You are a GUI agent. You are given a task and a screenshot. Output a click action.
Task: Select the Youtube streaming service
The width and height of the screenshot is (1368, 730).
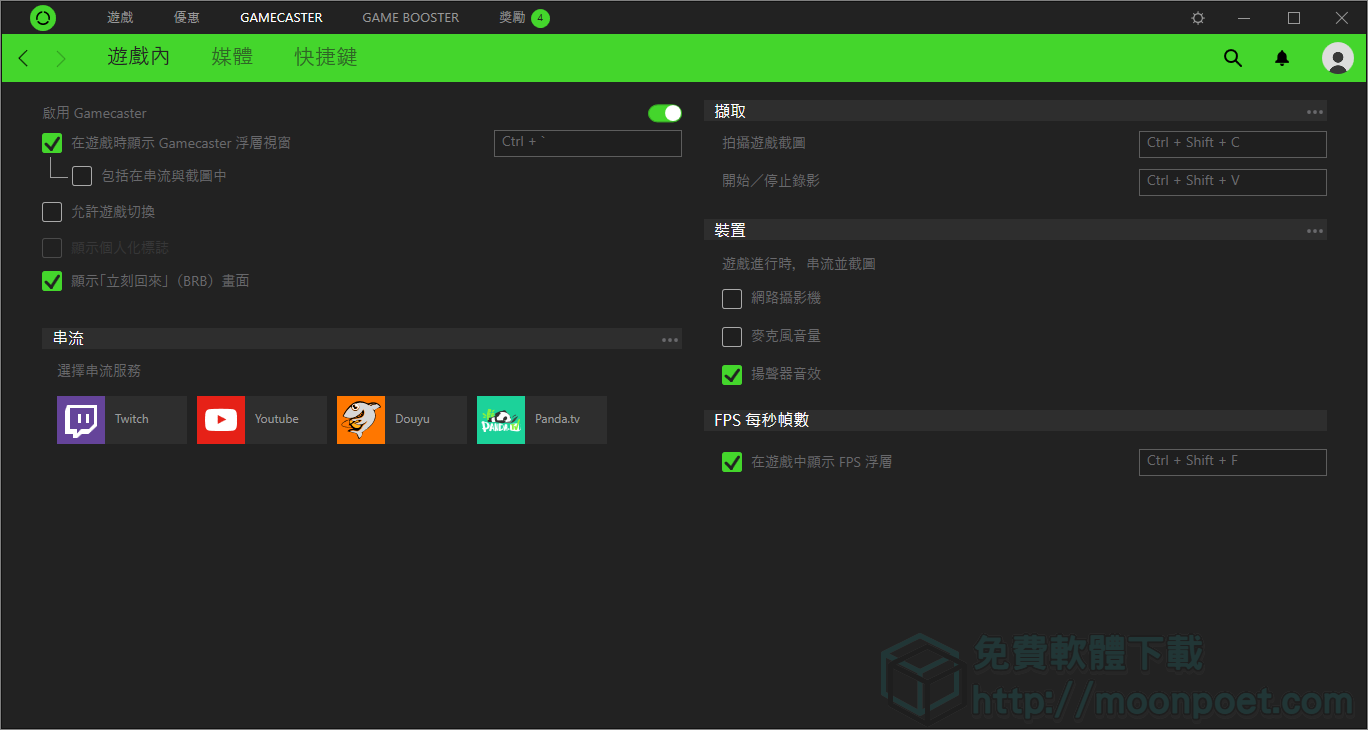262,420
